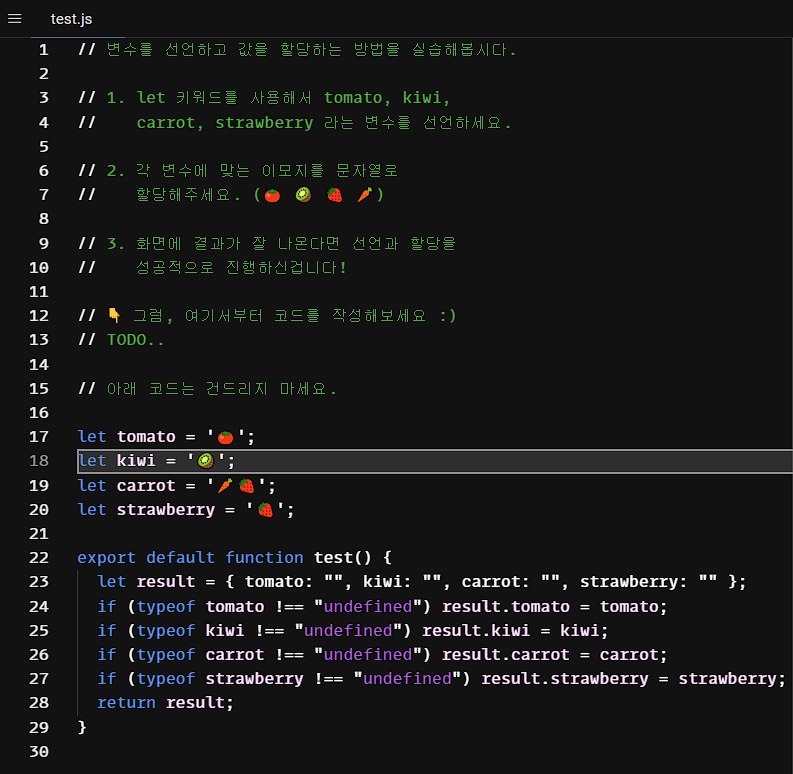Click line number 22 in gutter
This screenshot has height=774, width=793.
(39, 557)
